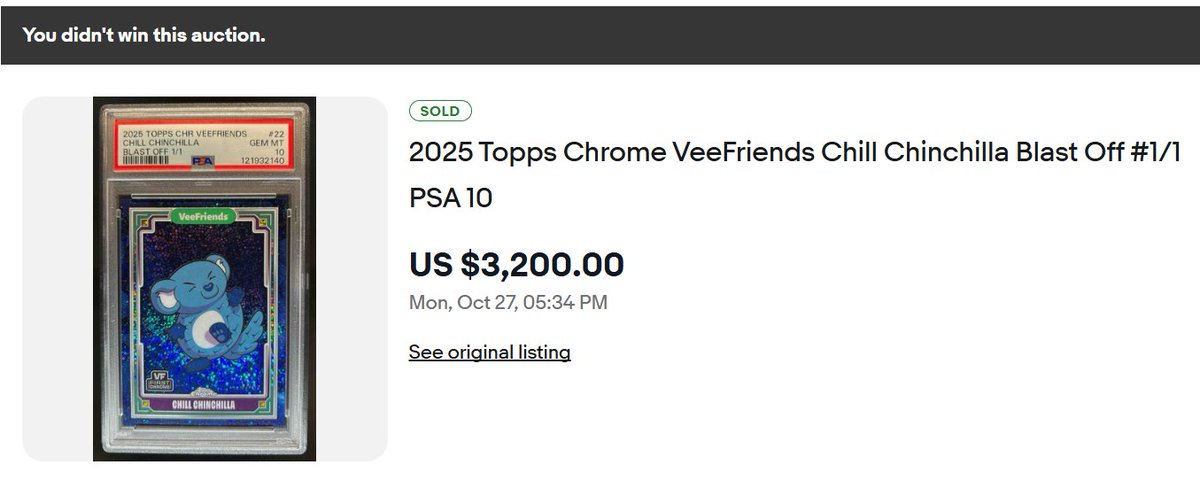Click the green VeeFriends logo on the card

[203, 216]
